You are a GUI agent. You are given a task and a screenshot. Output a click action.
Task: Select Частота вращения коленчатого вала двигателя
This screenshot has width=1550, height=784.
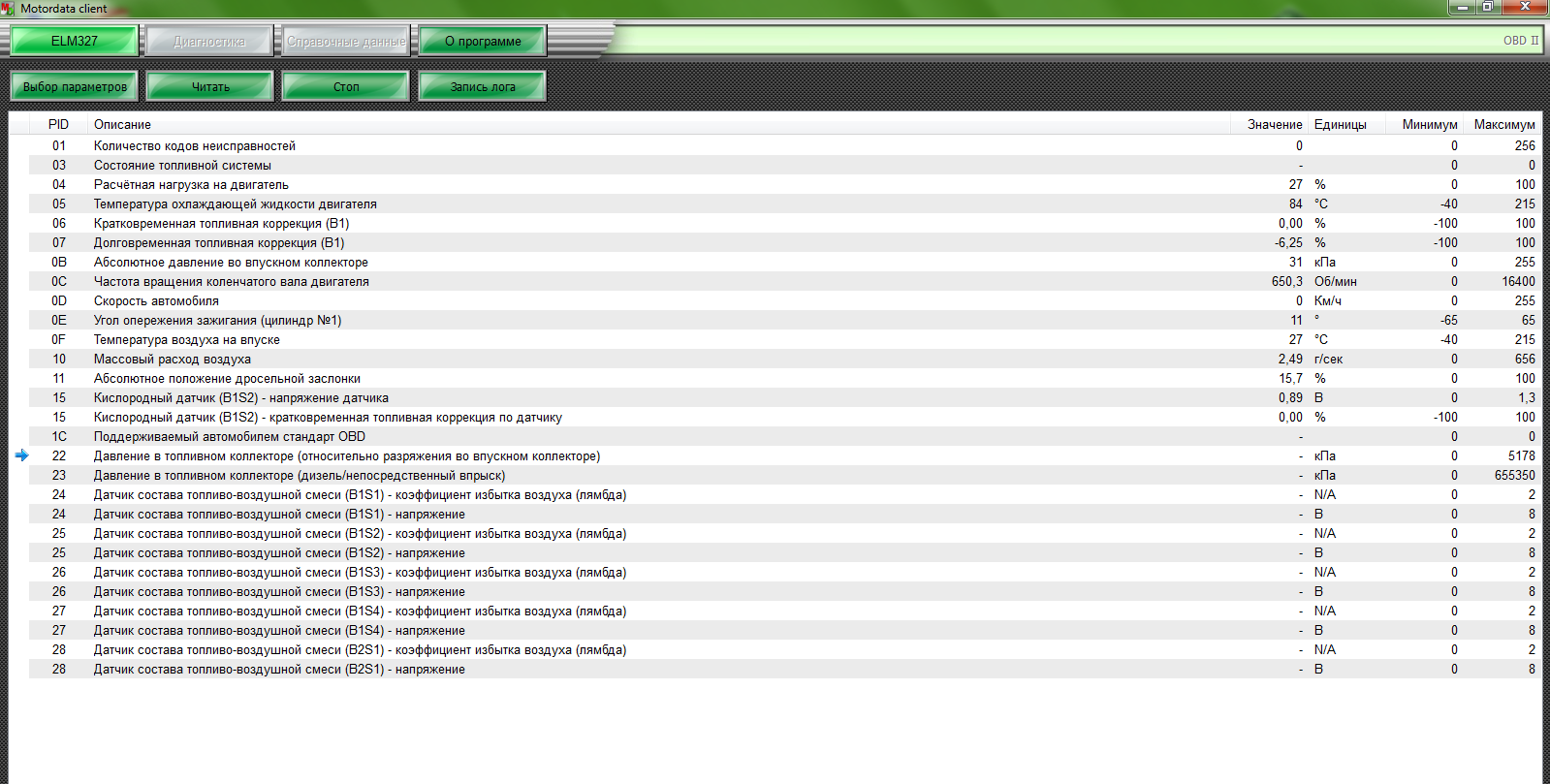pos(785,281)
